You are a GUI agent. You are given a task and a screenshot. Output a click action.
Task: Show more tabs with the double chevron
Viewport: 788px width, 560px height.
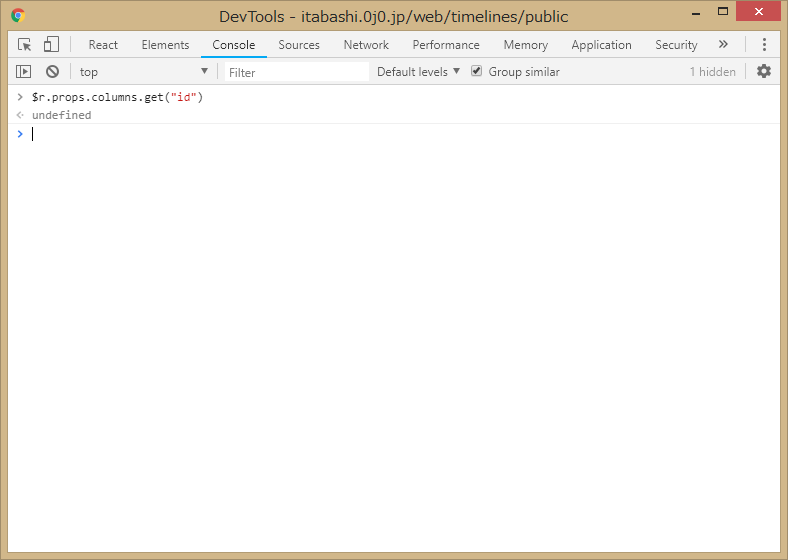723,45
